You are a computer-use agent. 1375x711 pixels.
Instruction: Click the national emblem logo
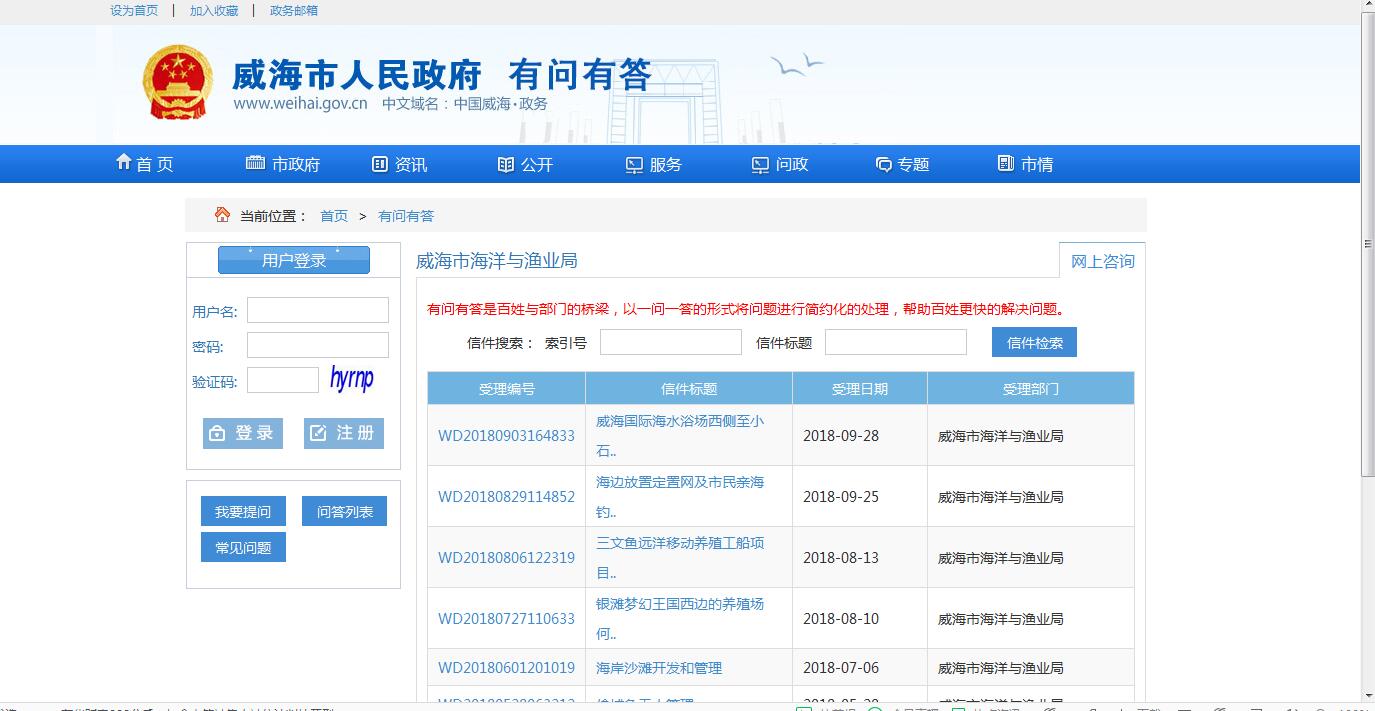point(178,82)
